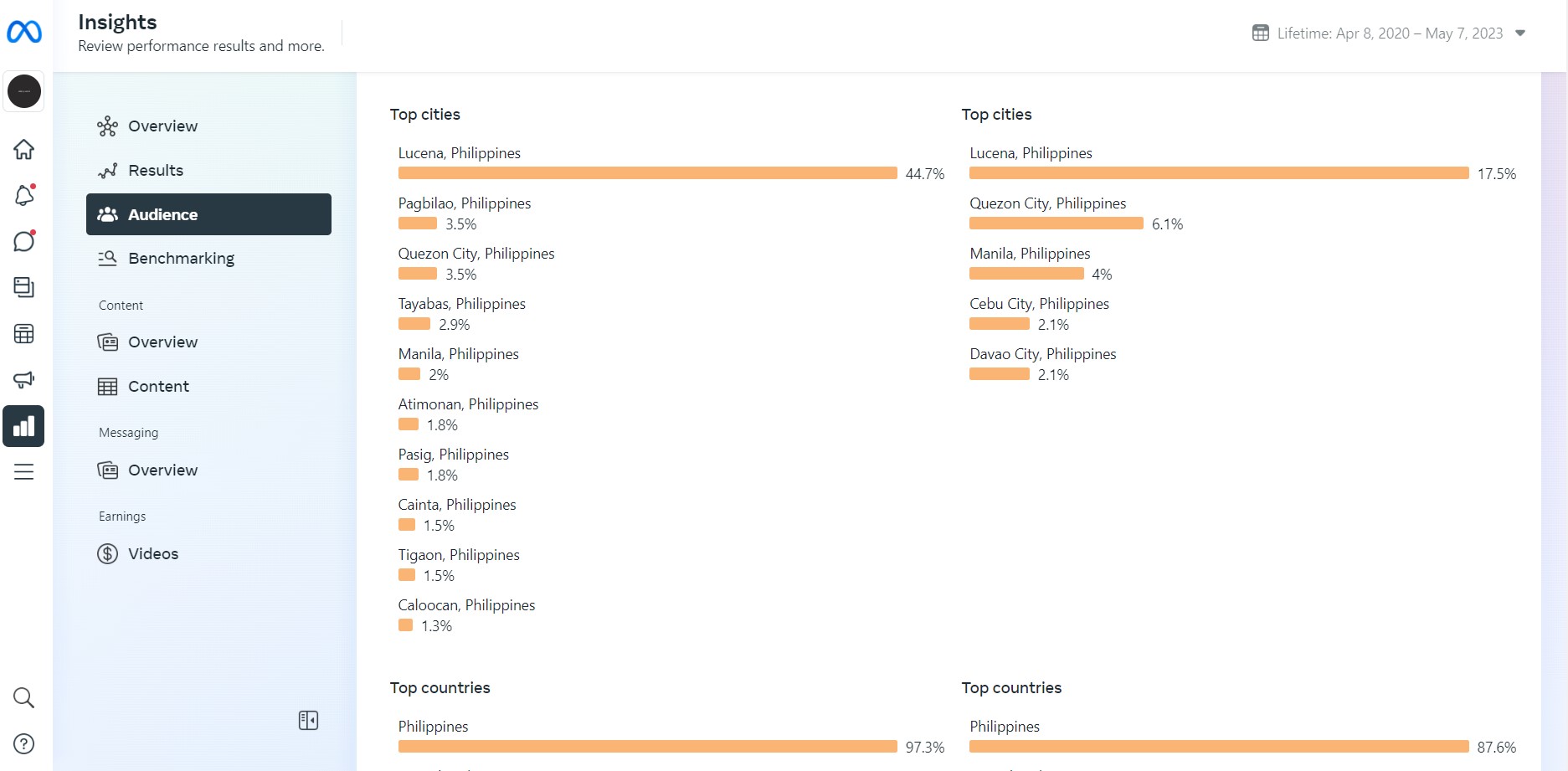This screenshot has width=1568, height=771.
Task: Click the date range dropdown arrow
Action: point(1520,33)
